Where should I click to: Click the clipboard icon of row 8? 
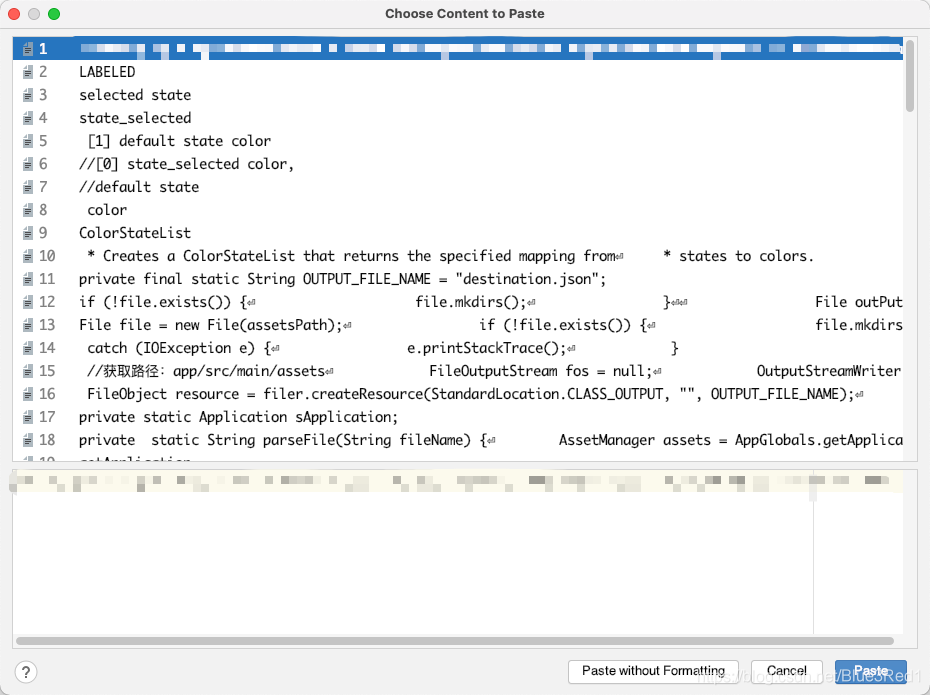pyautogui.click(x=28, y=210)
